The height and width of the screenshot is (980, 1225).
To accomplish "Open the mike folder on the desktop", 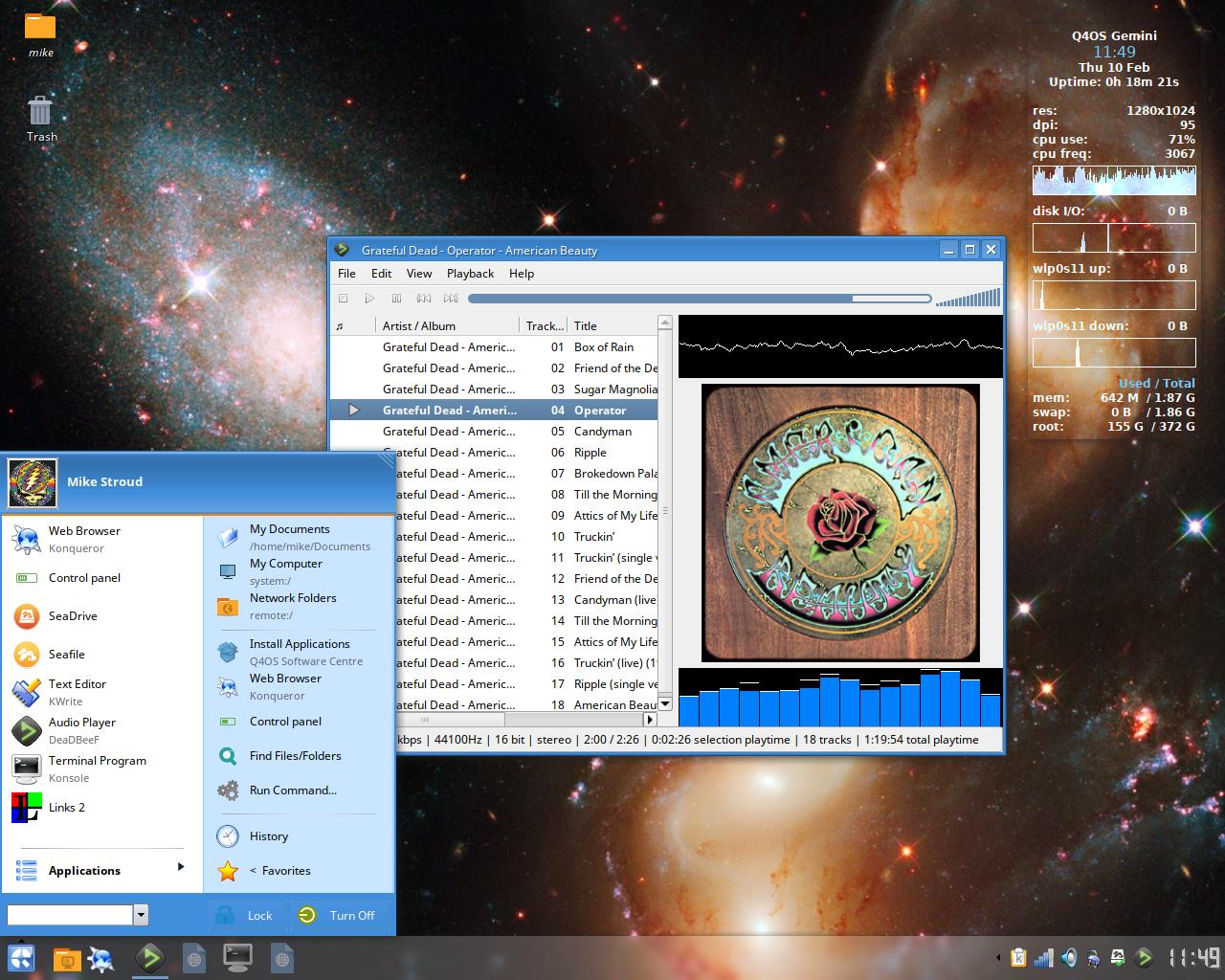I will [40, 34].
